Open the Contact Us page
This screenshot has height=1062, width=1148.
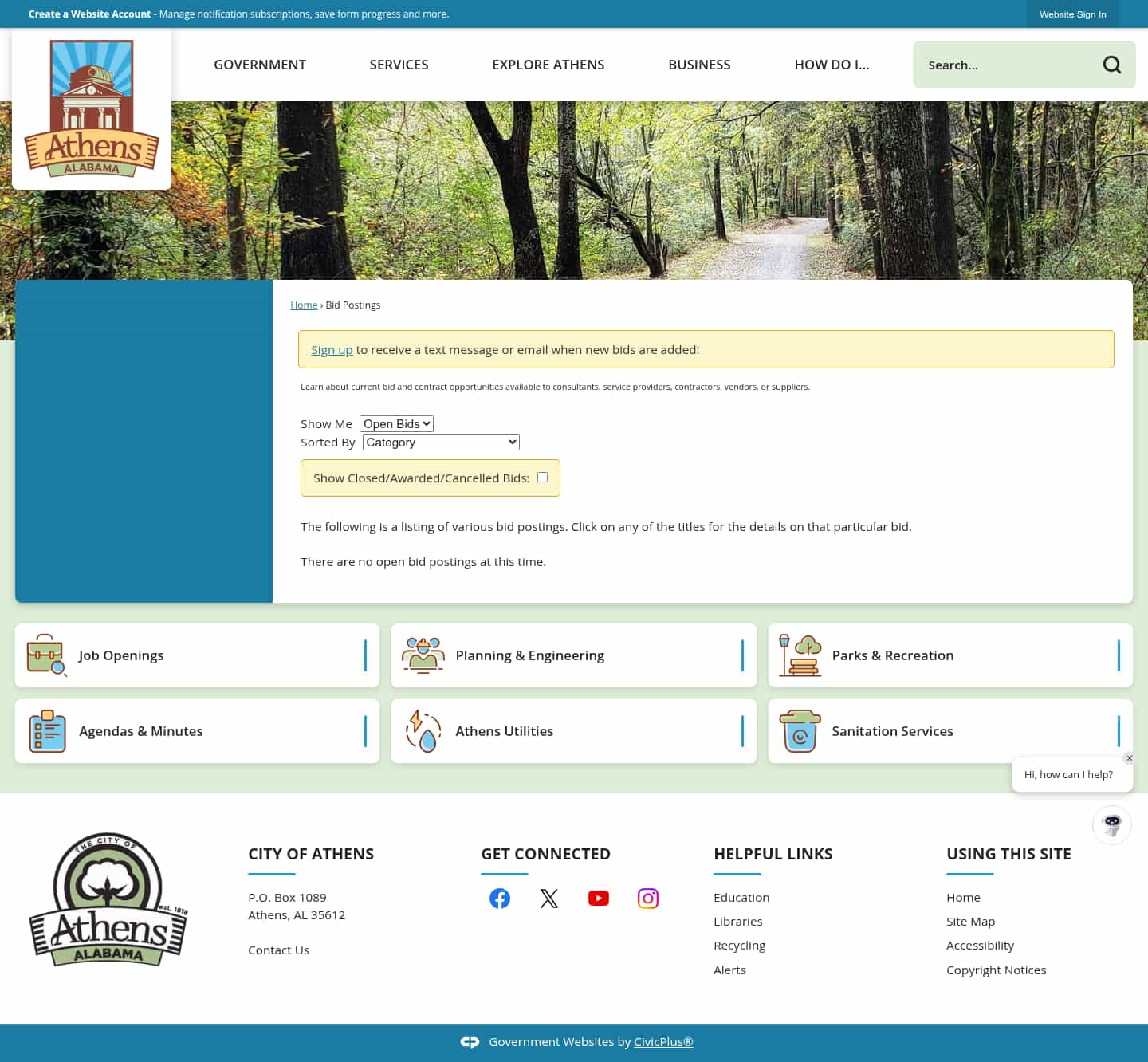click(278, 950)
